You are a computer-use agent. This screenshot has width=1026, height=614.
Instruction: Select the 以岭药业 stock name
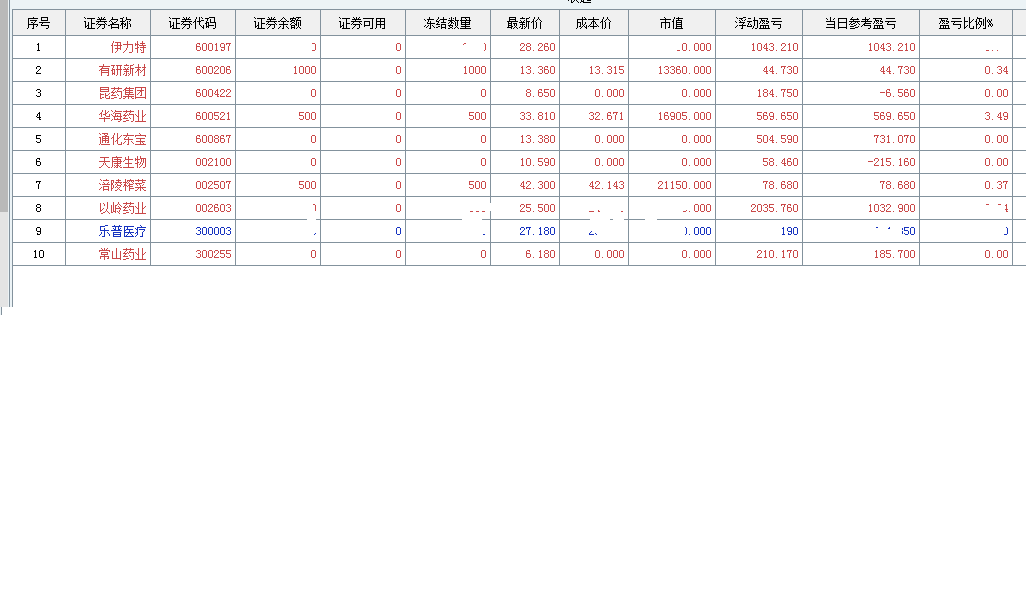pos(122,208)
